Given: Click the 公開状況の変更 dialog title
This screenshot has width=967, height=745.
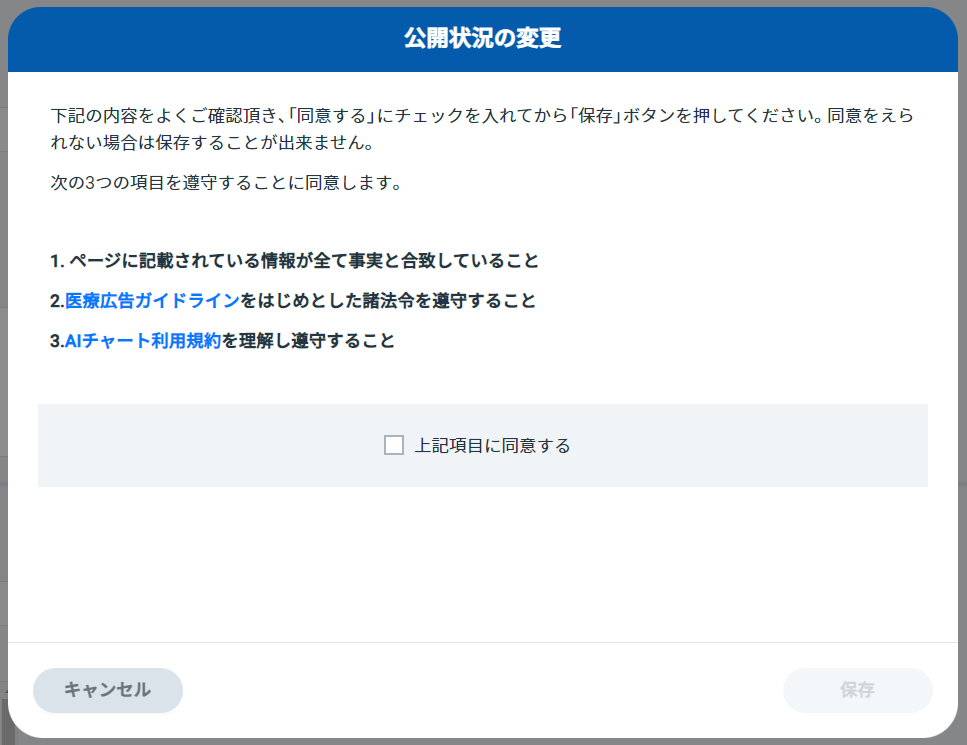Looking at the screenshot, I should 483,38.
